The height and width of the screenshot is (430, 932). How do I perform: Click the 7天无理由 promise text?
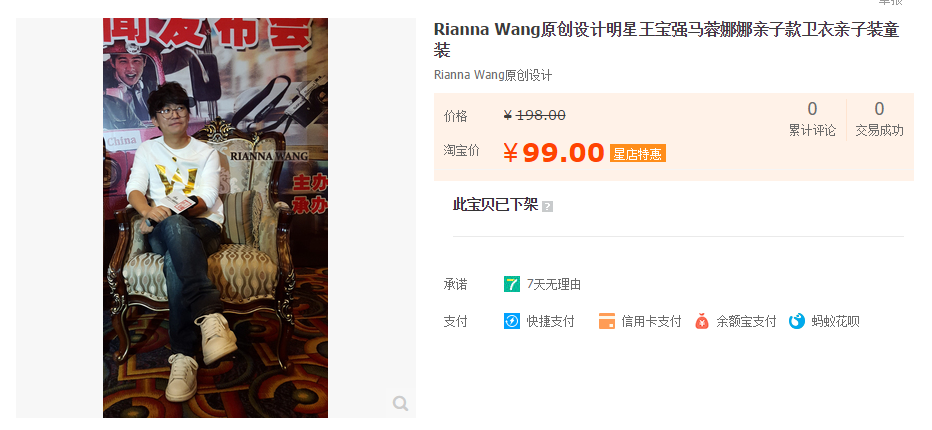point(554,285)
